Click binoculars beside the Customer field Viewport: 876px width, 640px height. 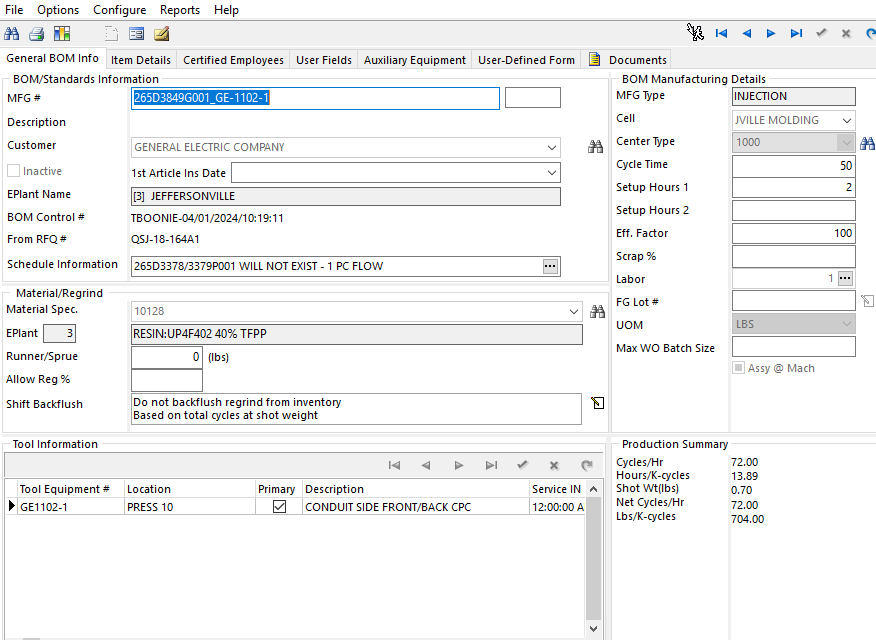pos(596,147)
